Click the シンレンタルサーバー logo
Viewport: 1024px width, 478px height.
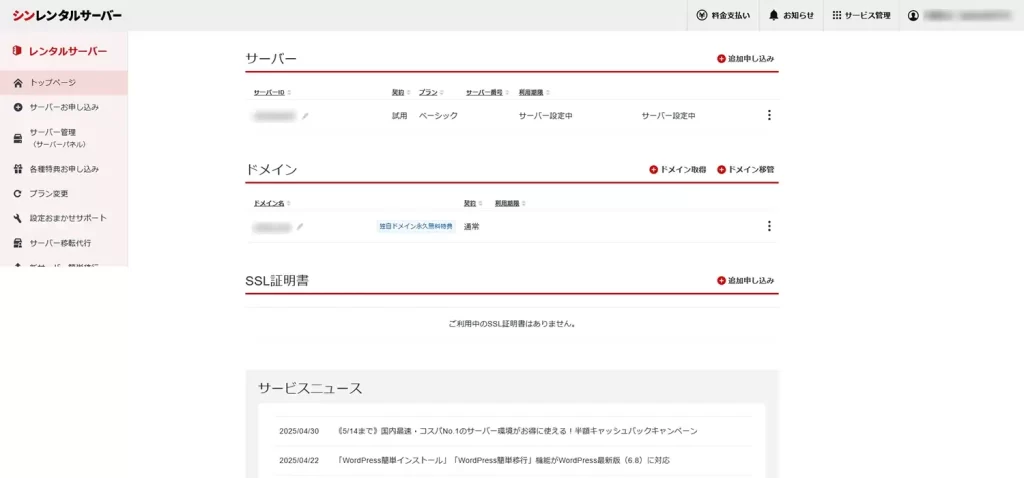tap(67, 16)
